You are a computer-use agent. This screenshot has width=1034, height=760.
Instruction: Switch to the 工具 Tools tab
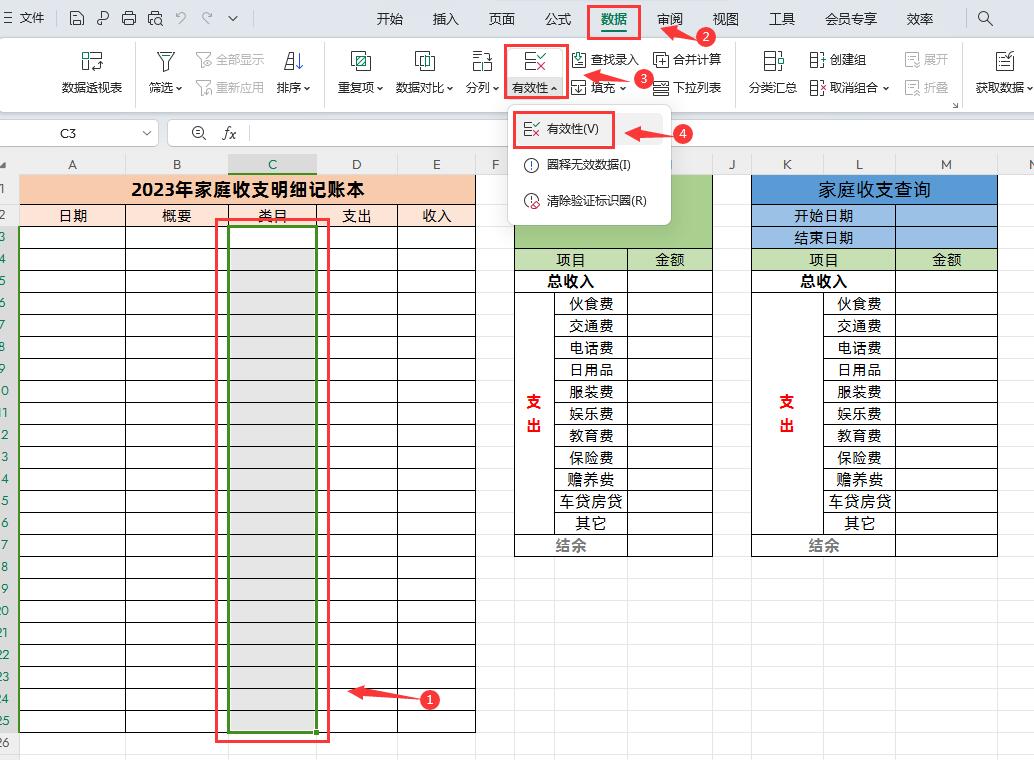point(781,19)
